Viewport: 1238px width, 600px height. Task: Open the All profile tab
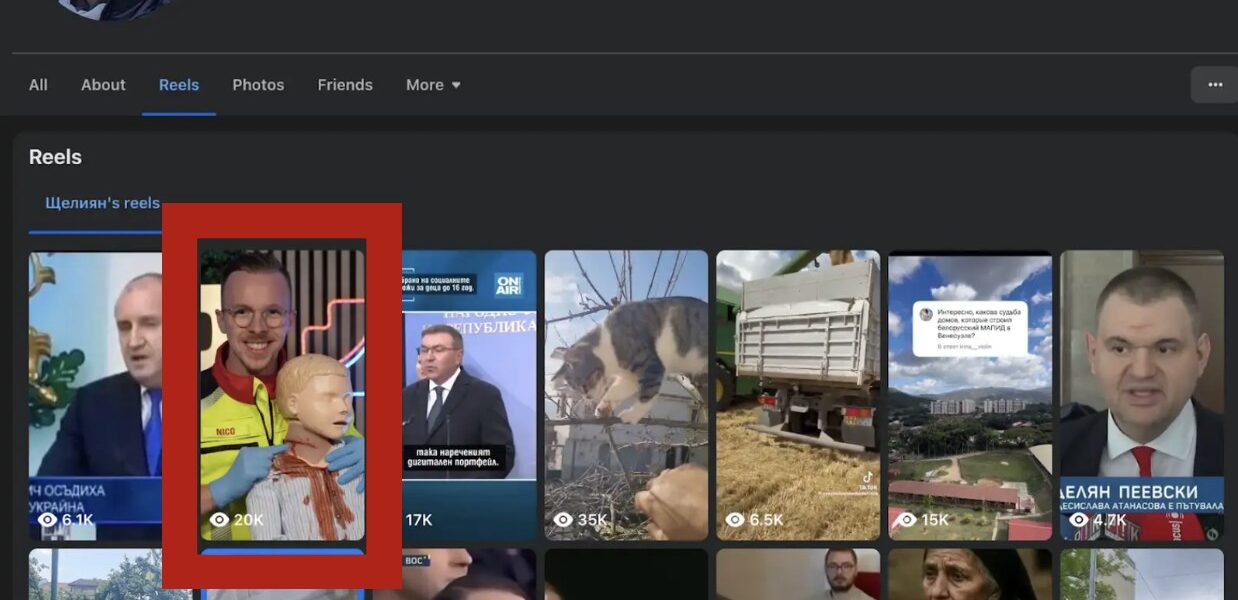38,85
